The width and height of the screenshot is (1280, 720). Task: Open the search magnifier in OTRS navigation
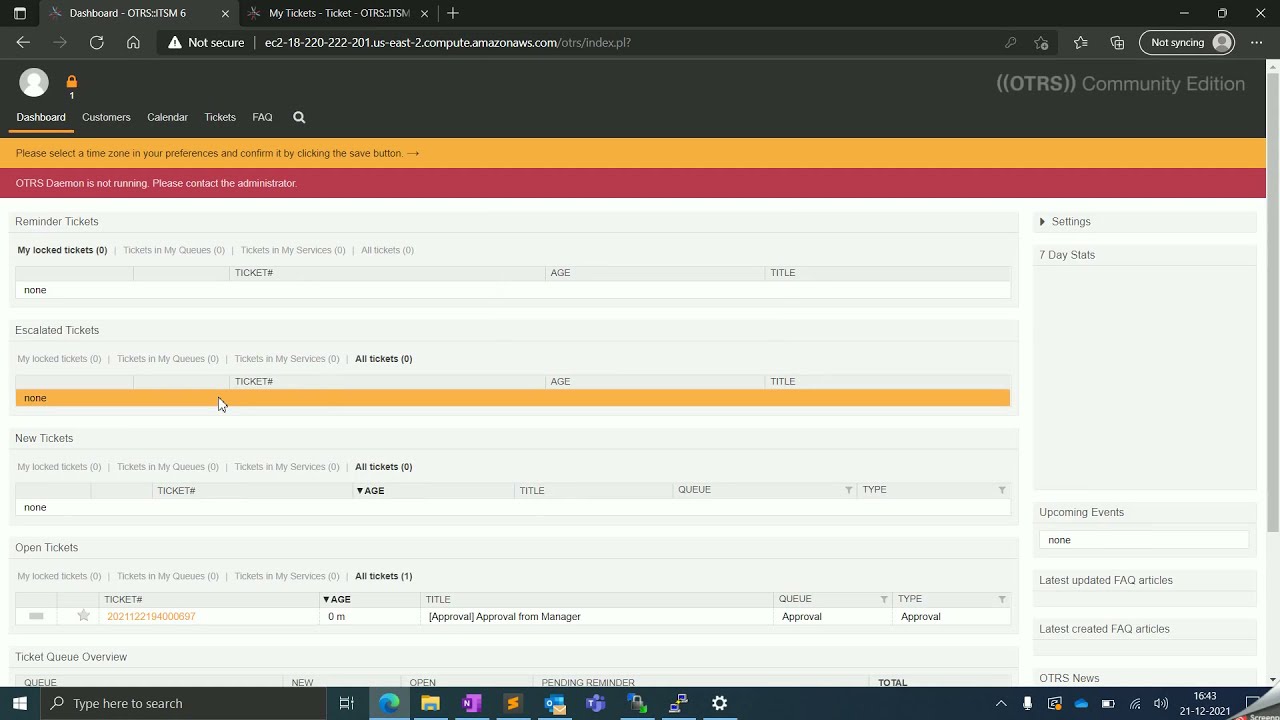tap(299, 117)
